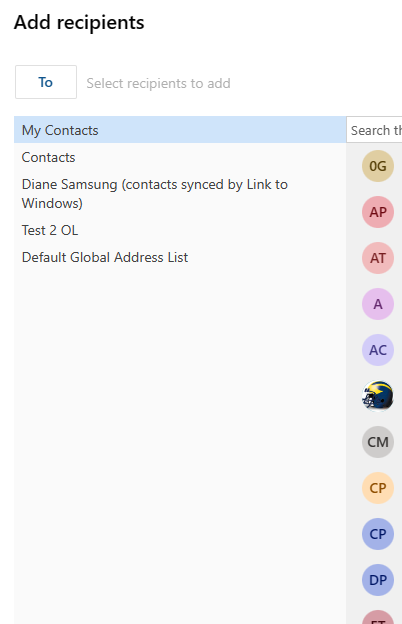Select the AT contact avatar
This screenshot has width=402, height=624.
click(378, 258)
